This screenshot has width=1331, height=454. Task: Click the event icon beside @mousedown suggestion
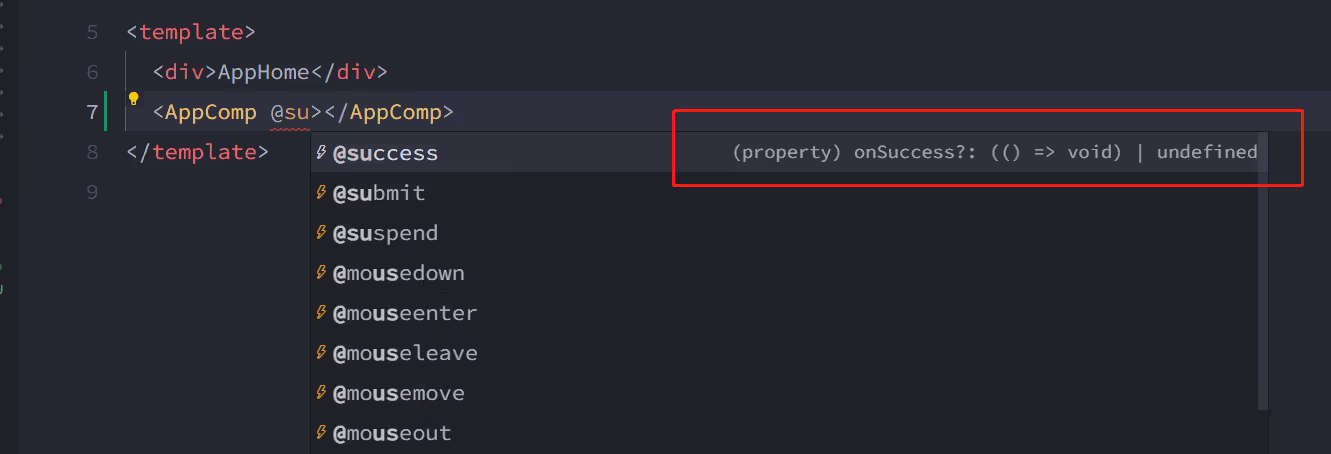pos(321,273)
